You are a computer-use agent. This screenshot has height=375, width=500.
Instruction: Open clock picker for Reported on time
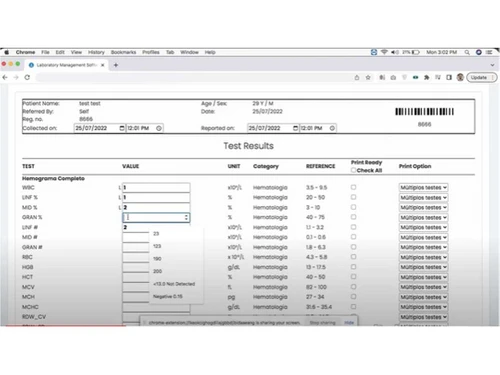click(x=332, y=128)
